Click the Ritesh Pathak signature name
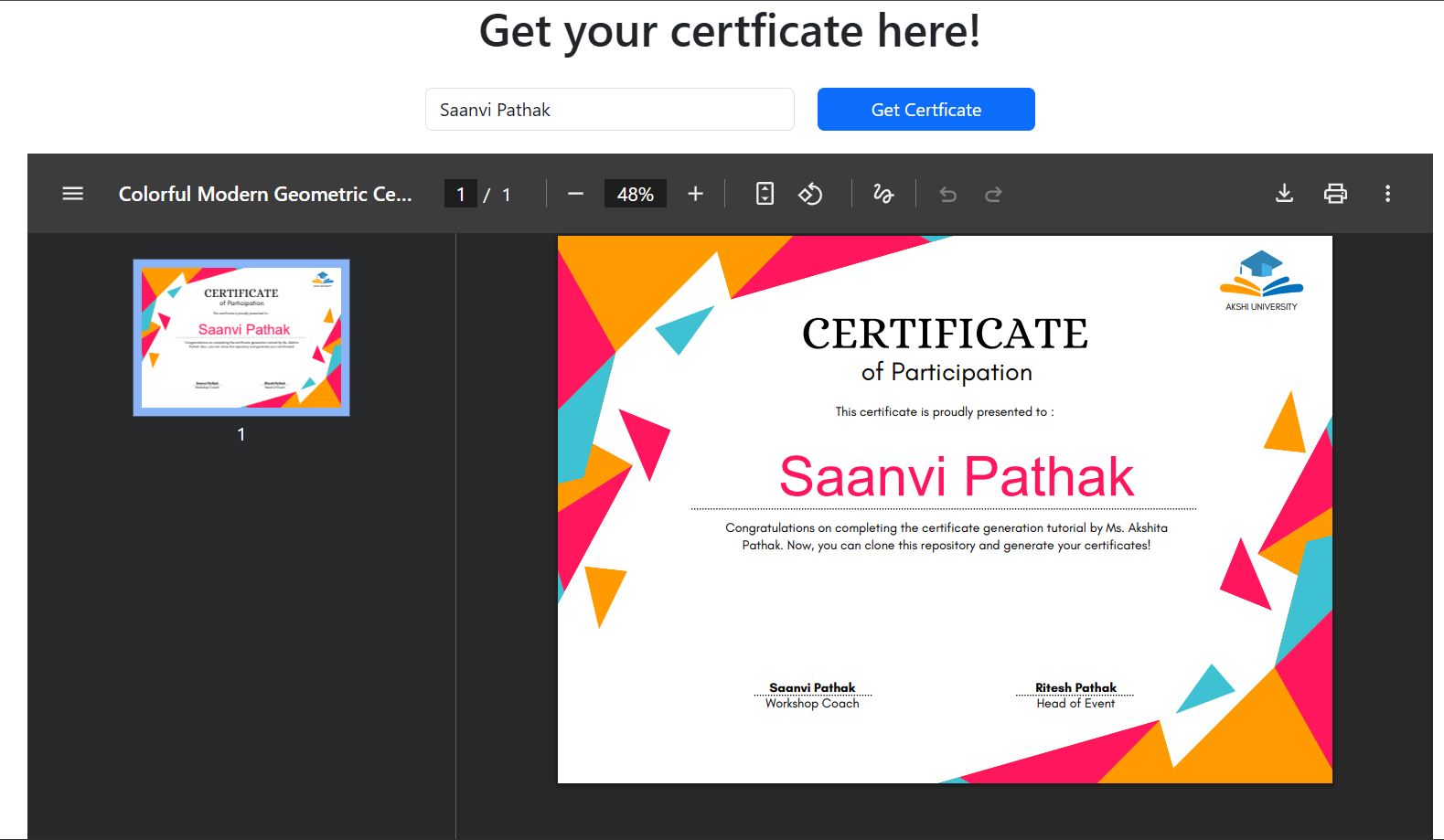The height and width of the screenshot is (840, 1444). pyautogui.click(x=1075, y=687)
